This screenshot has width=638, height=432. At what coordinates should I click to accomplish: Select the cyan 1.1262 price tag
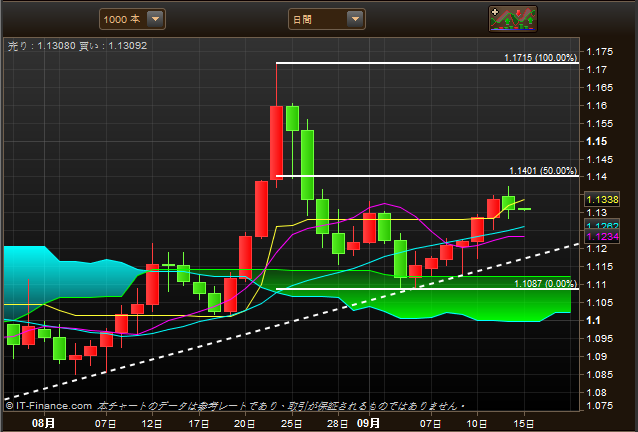tap(602, 226)
